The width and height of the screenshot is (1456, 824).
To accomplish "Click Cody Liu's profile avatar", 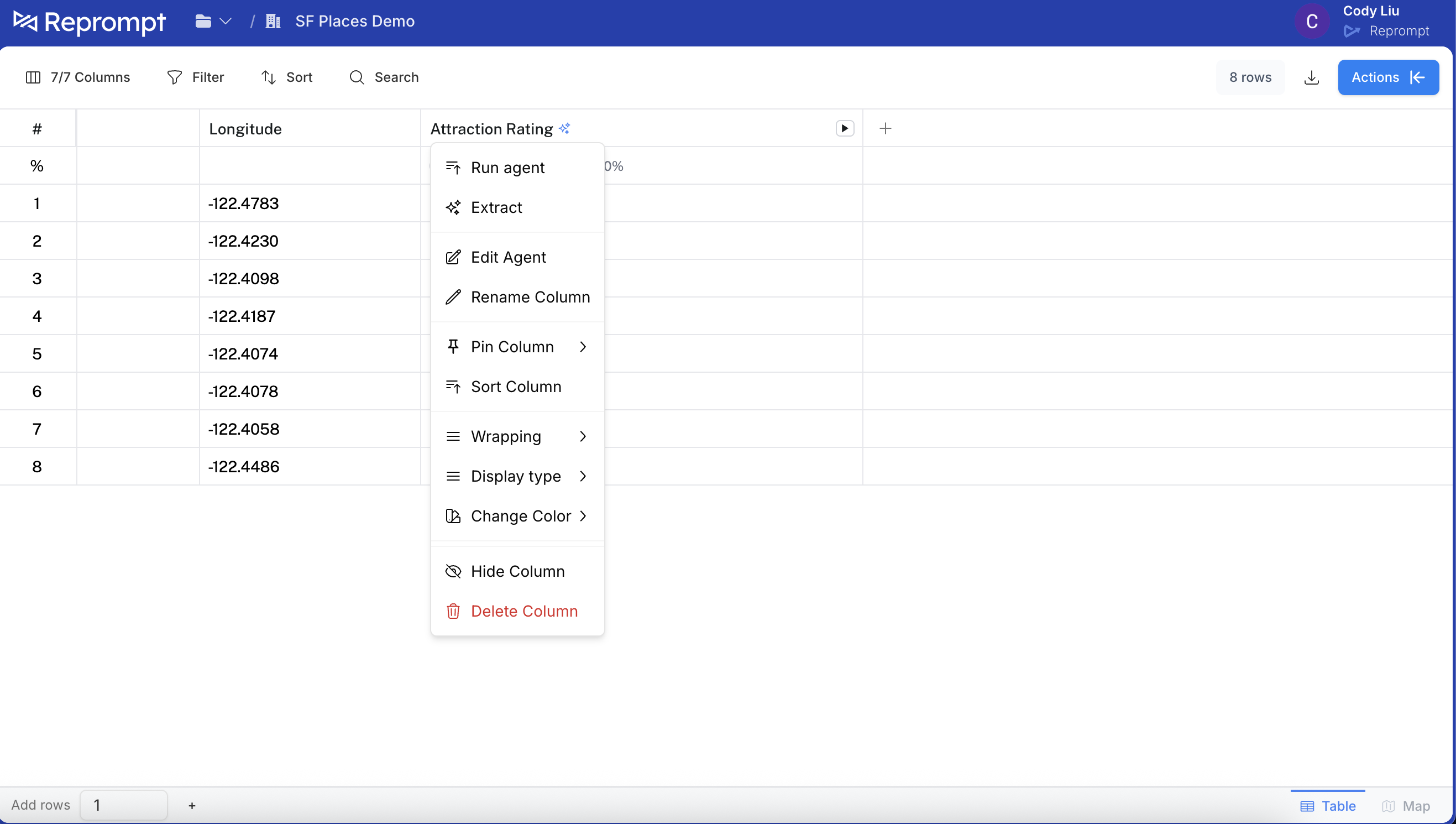I will tap(1312, 22).
